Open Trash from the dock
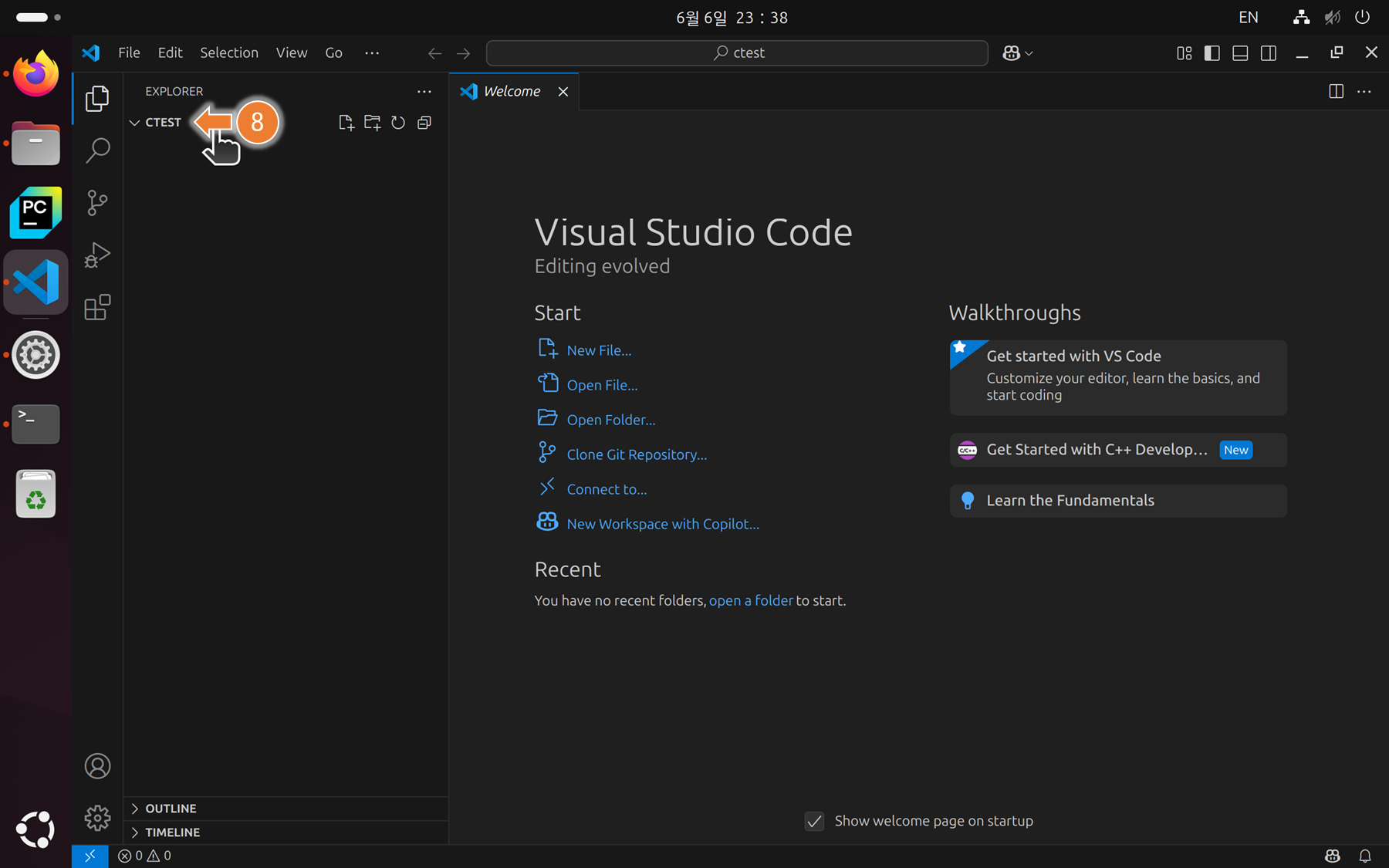The width and height of the screenshot is (1389, 868). tap(35, 494)
